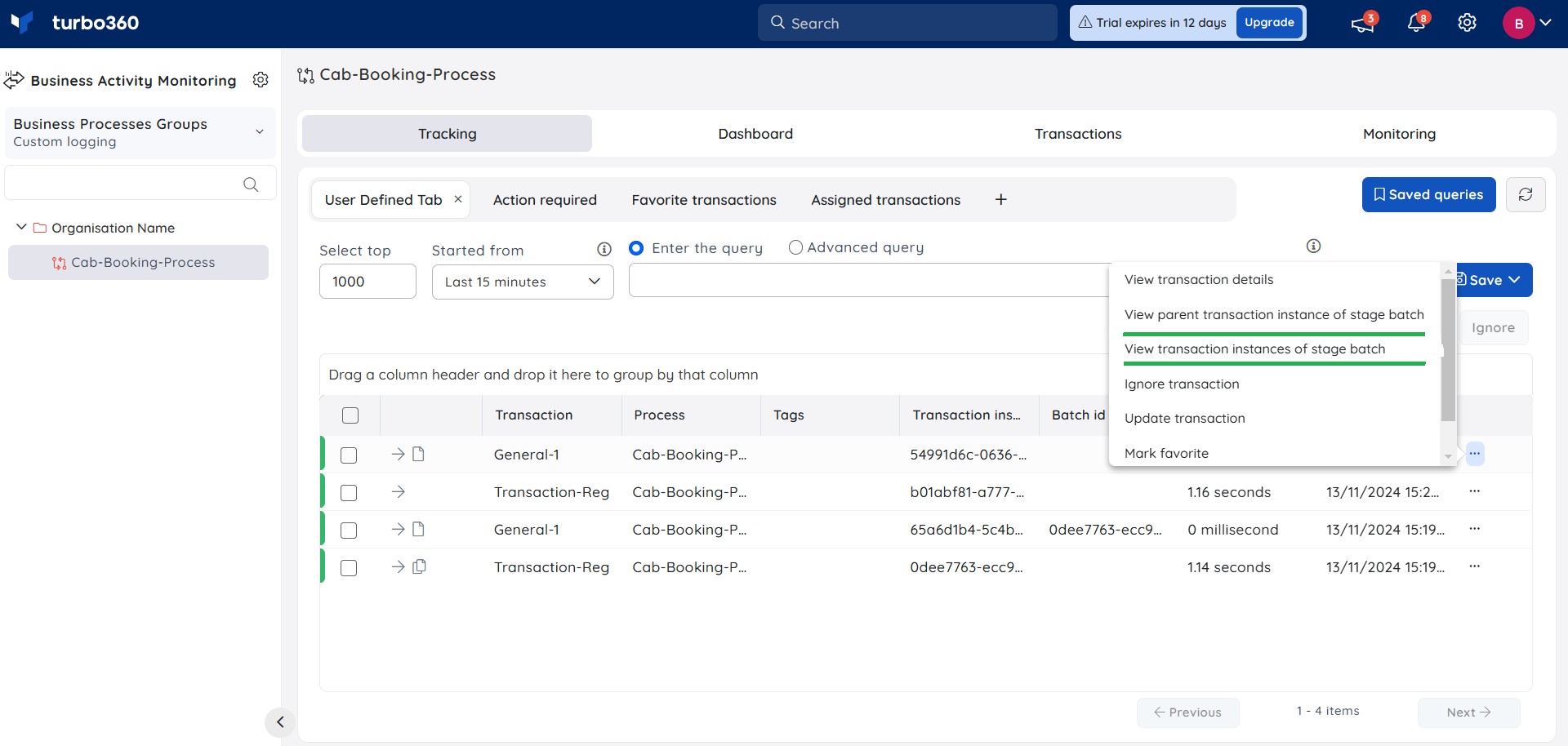The width and height of the screenshot is (1568, 746).
Task: Open the Favorite transactions tab
Action: (704, 200)
